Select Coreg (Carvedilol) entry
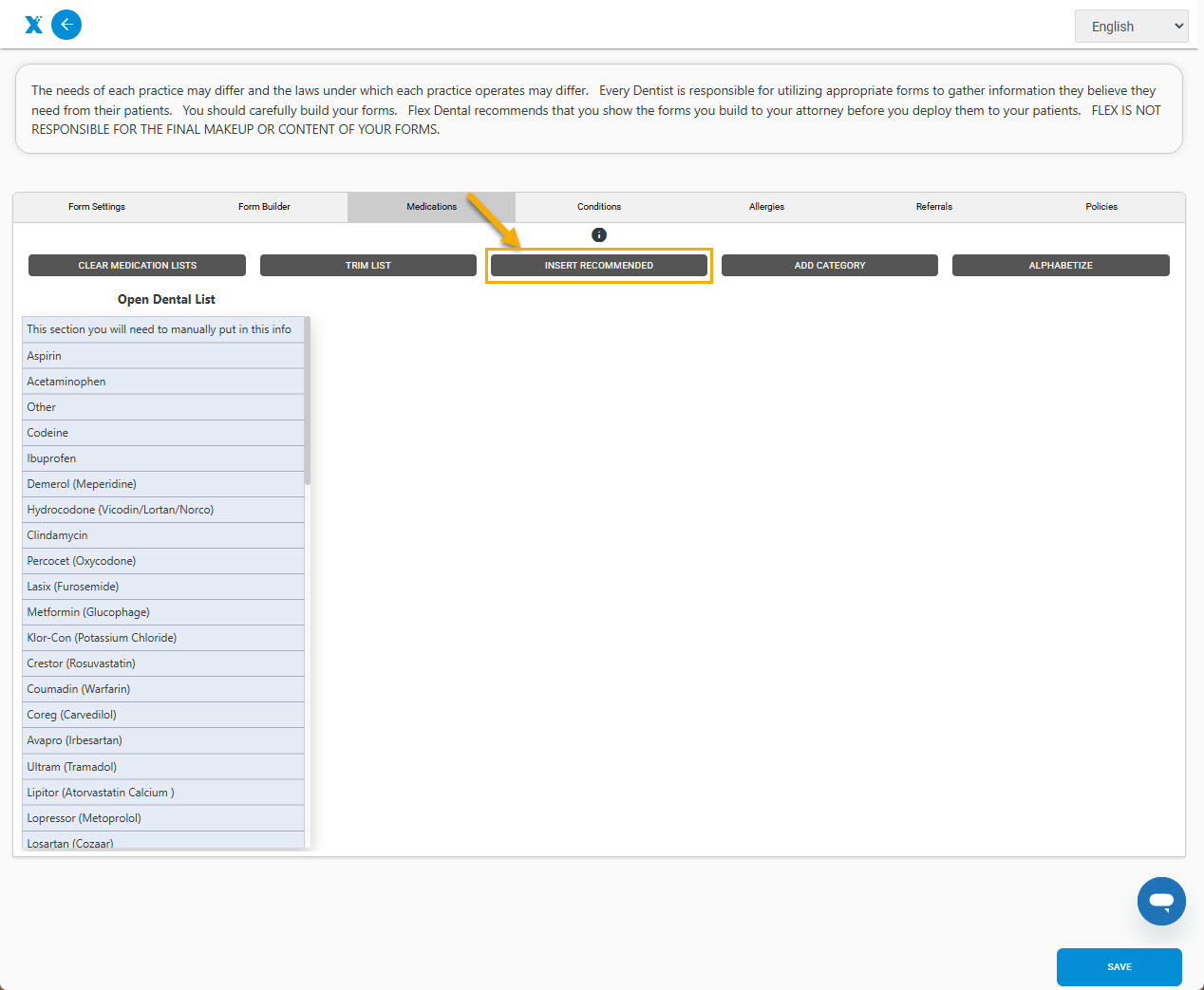 (x=163, y=715)
